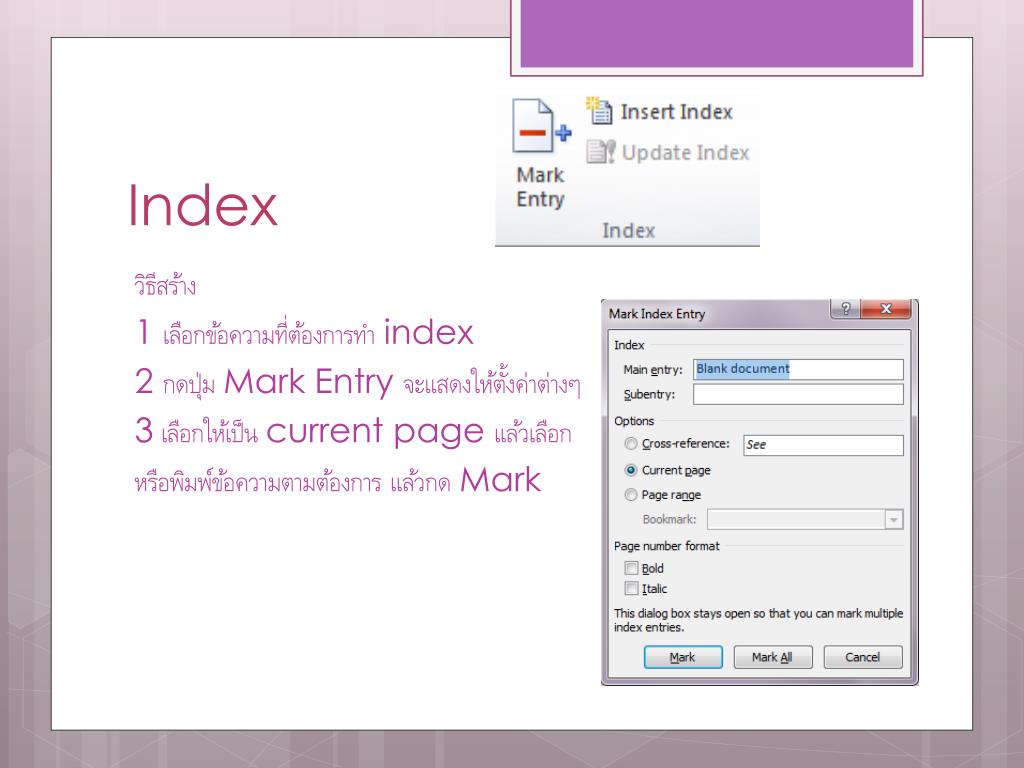Image resolution: width=1024 pixels, height=768 pixels.
Task: Click the step 3 text mentioning current page
Action: coord(353,432)
